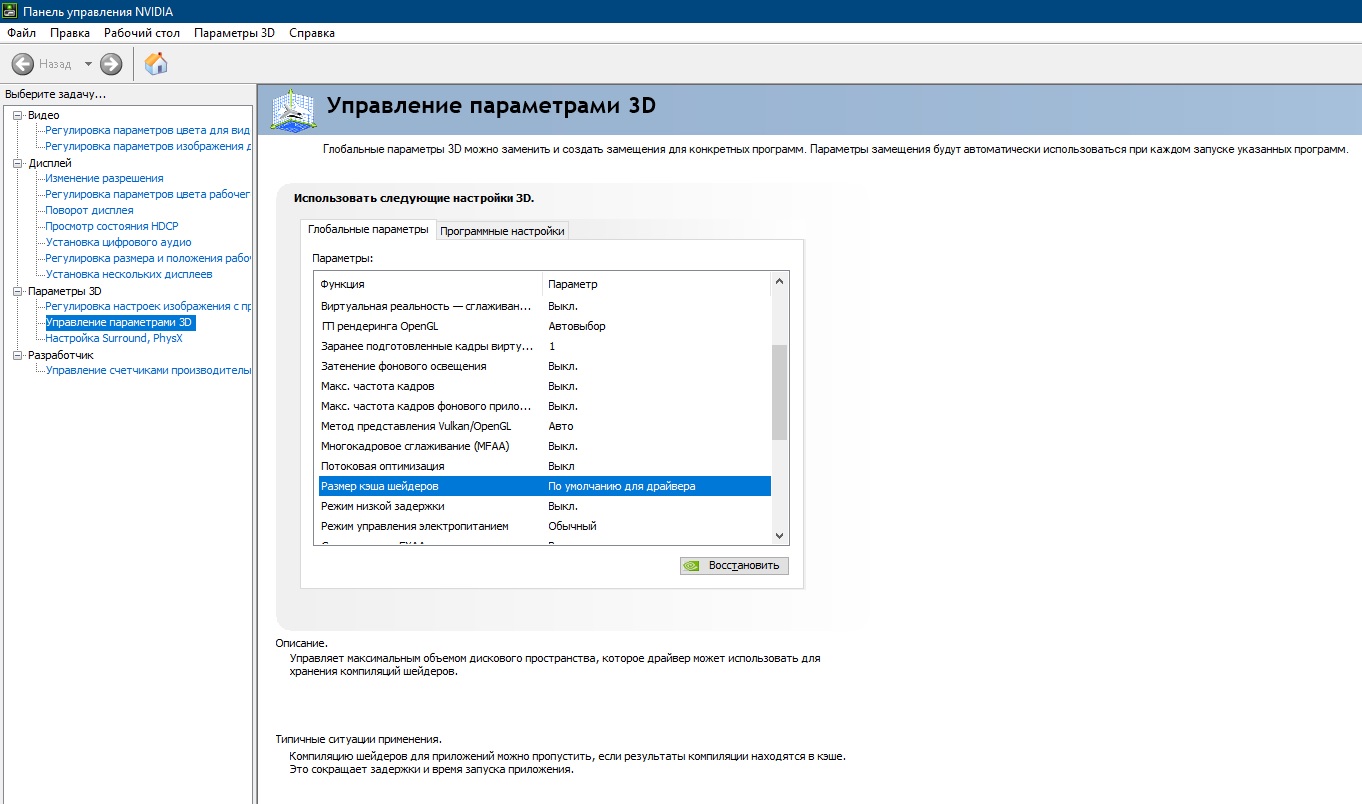Click the Восстановить button
The image size is (1362, 804).
click(734, 566)
